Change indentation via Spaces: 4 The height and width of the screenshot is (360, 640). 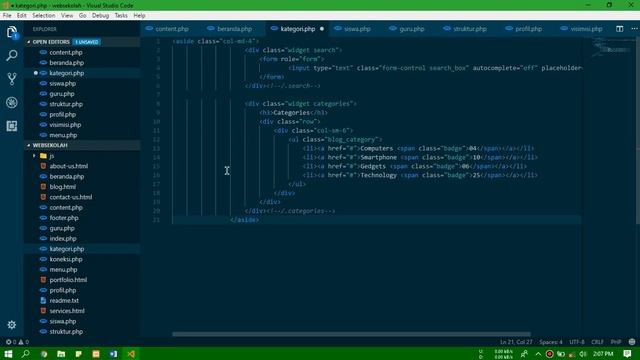(x=550, y=342)
